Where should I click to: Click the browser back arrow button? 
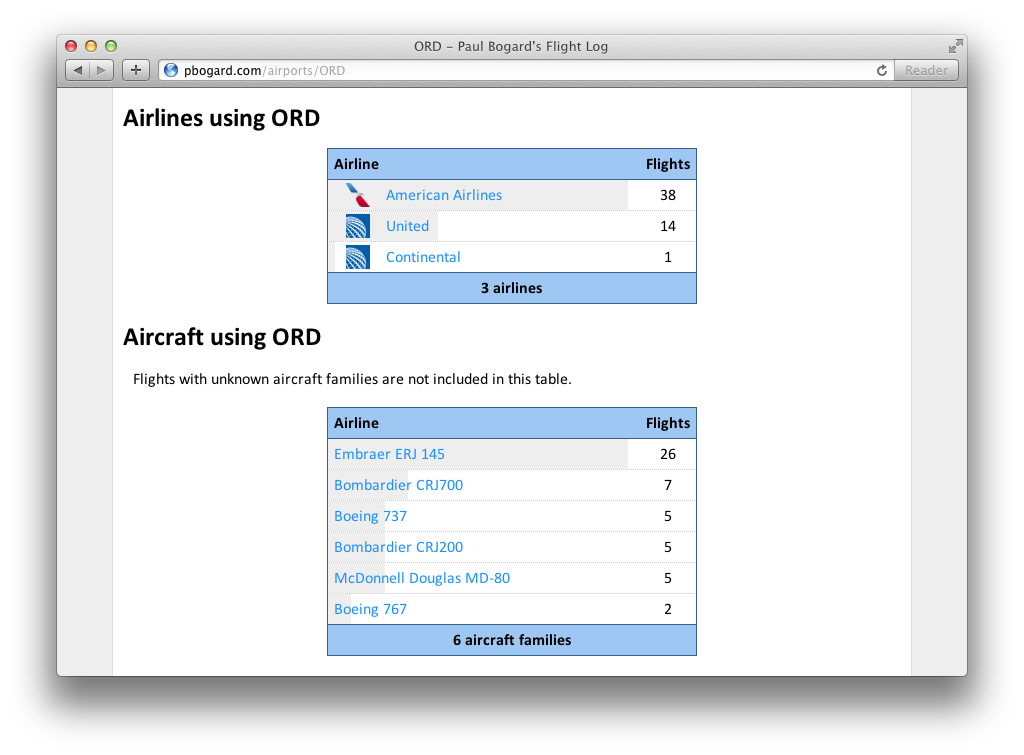pos(78,70)
